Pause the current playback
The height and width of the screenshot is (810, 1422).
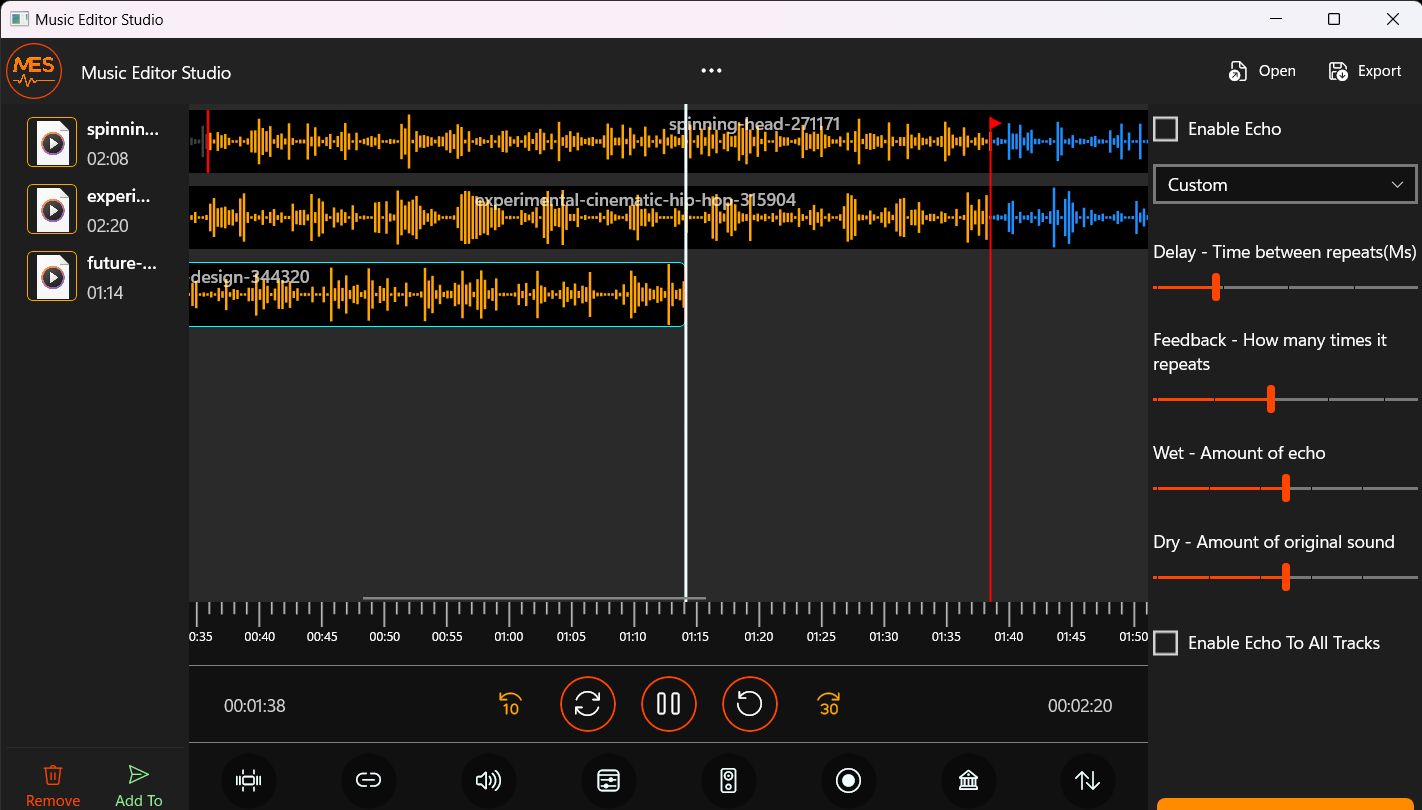click(668, 704)
